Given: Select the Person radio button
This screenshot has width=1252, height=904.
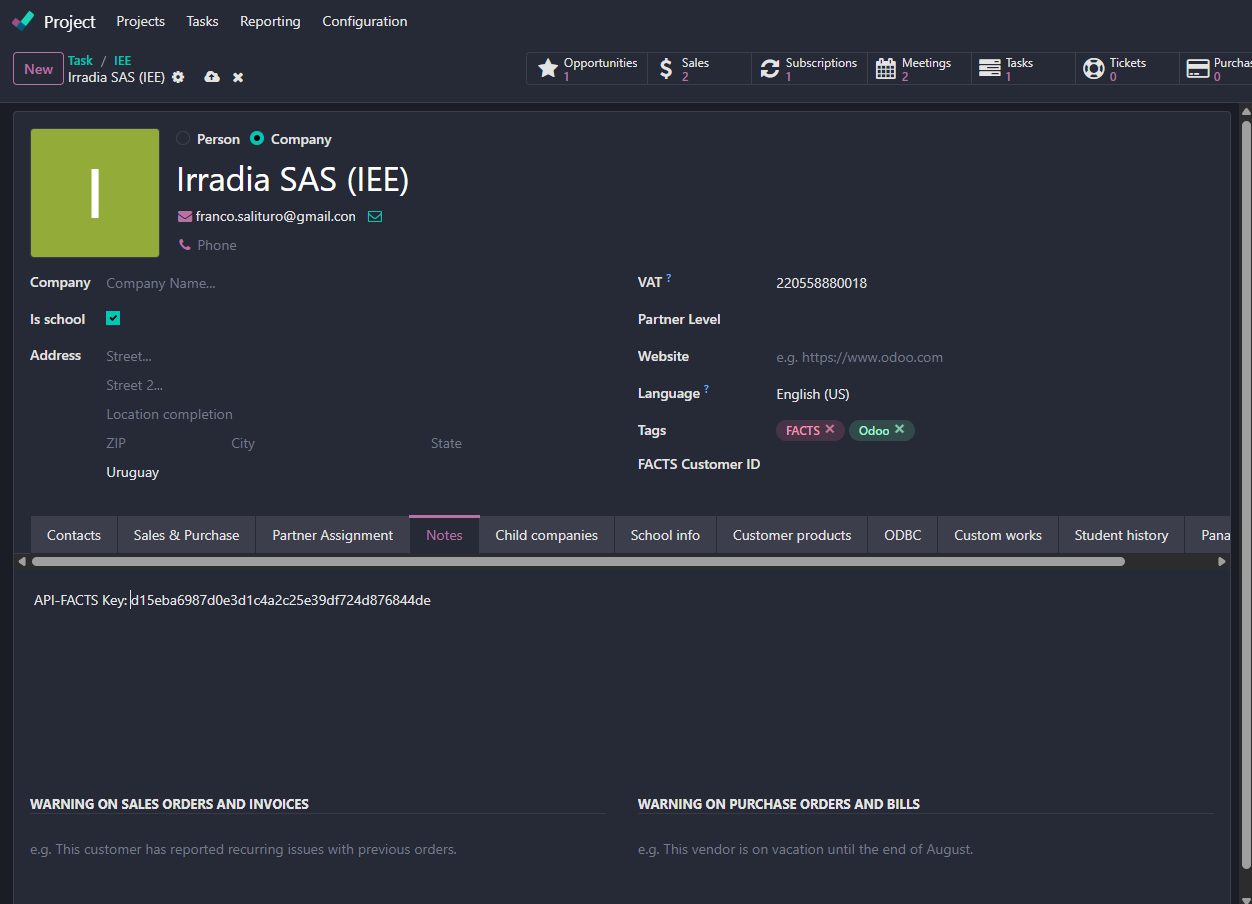Looking at the screenshot, I should [183, 139].
